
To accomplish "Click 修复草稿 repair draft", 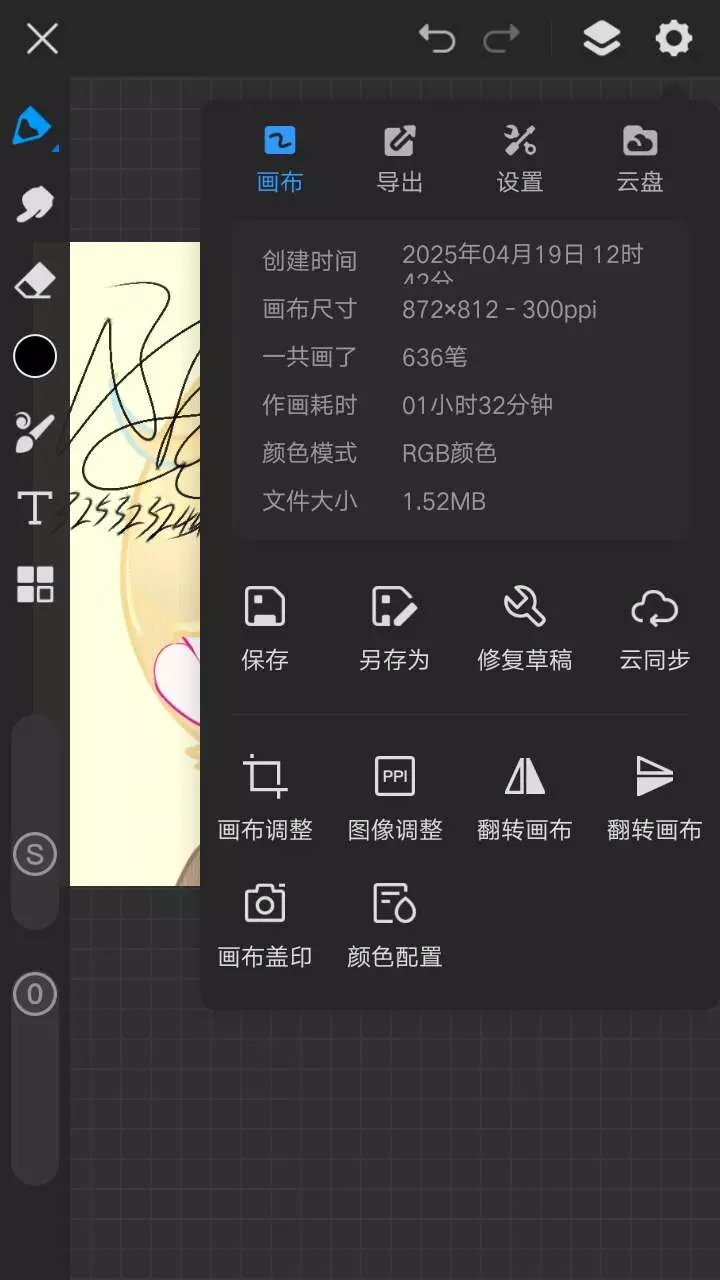I will coord(525,629).
